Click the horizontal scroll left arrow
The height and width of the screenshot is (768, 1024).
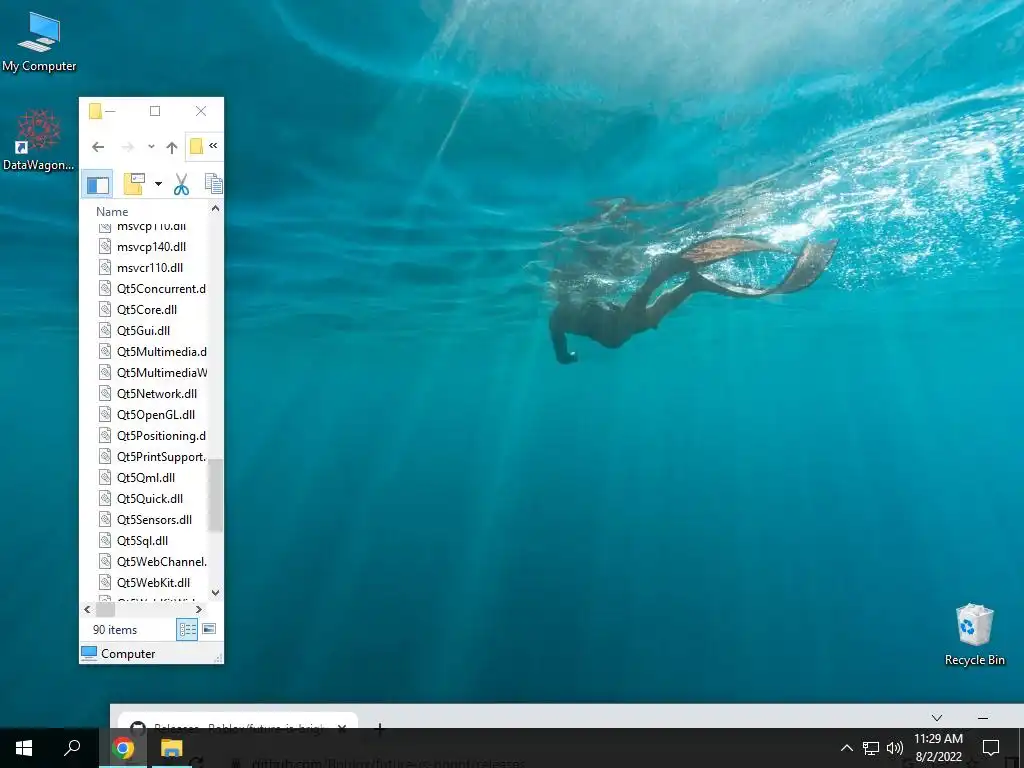(88, 609)
